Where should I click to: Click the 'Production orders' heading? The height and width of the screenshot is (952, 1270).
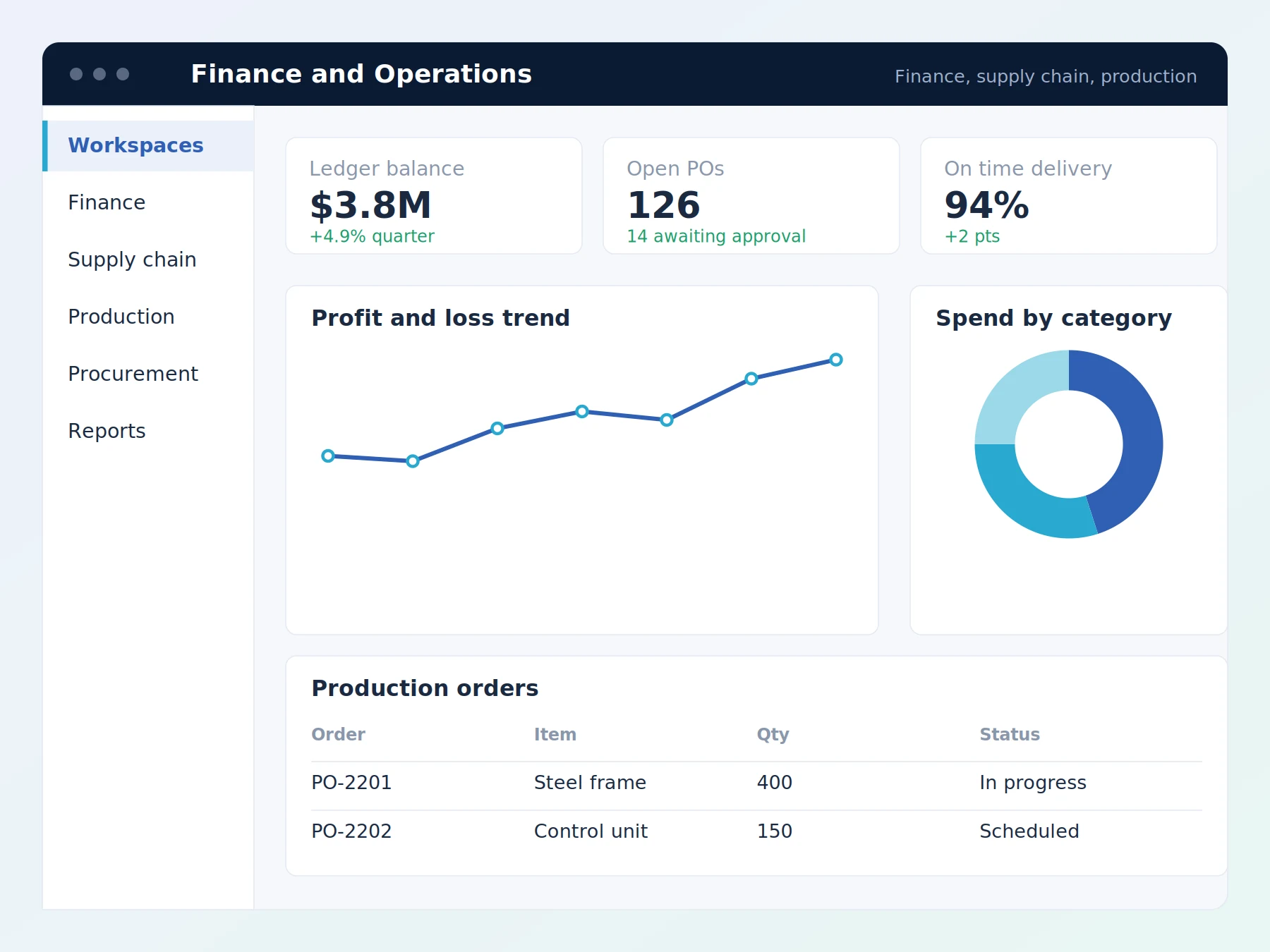425,688
